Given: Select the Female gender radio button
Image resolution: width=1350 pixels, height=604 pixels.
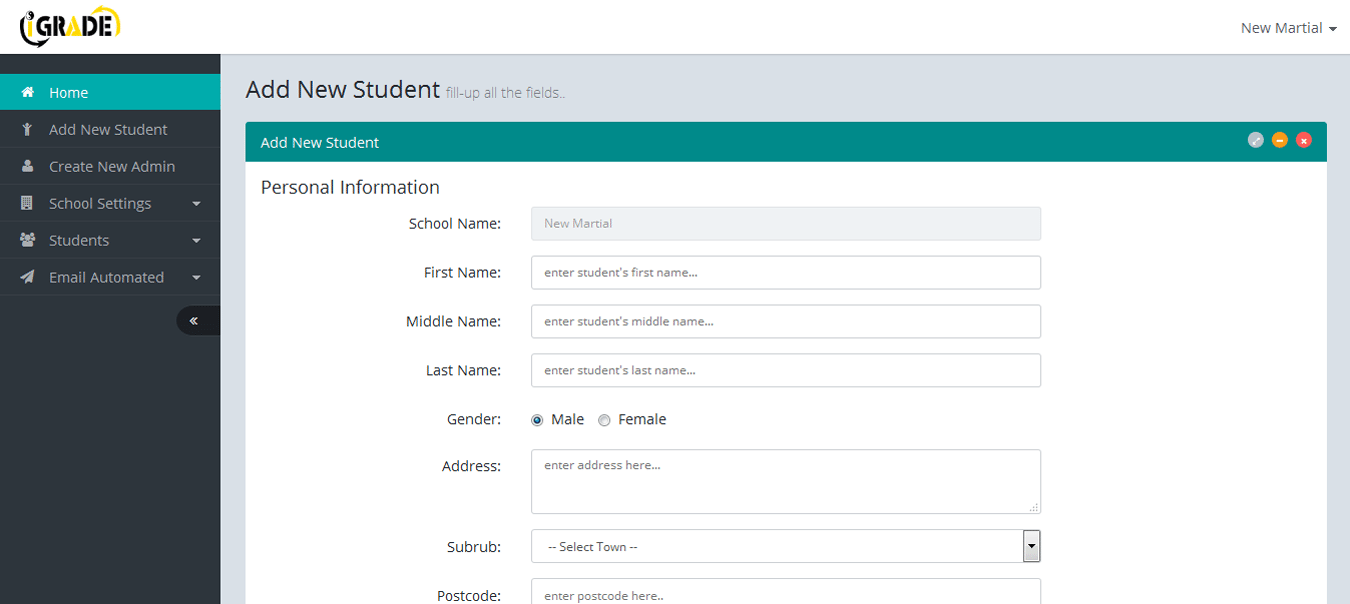Looking at the screenshot, I should (x=604, y=420).
